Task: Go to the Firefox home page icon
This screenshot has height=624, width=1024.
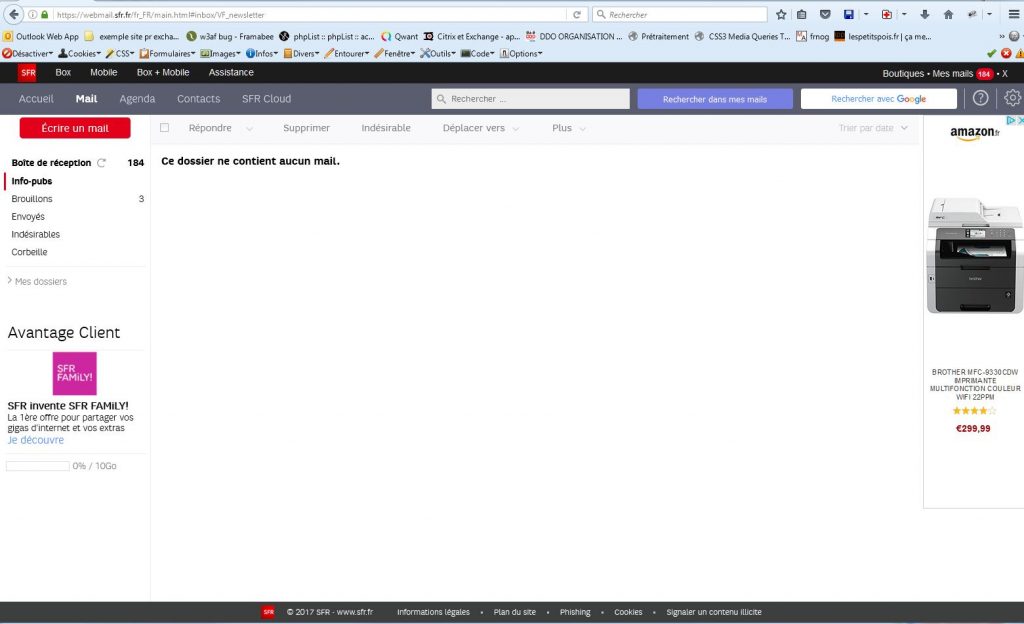Action: tap(948, 15)
